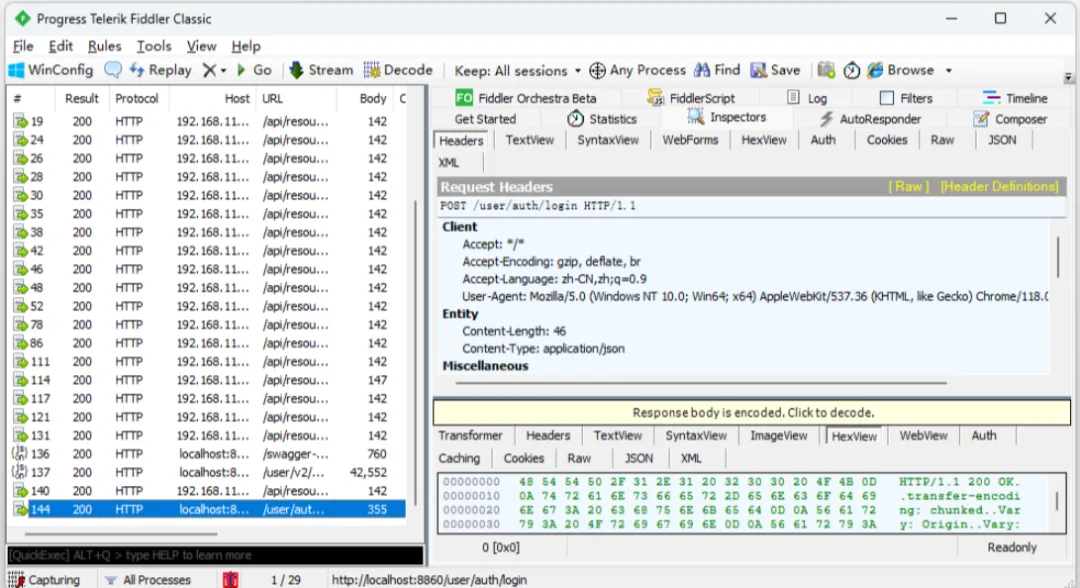The image size is (1080, 588).
Task: Click session 19 icon in list
Action: point(20,121)
